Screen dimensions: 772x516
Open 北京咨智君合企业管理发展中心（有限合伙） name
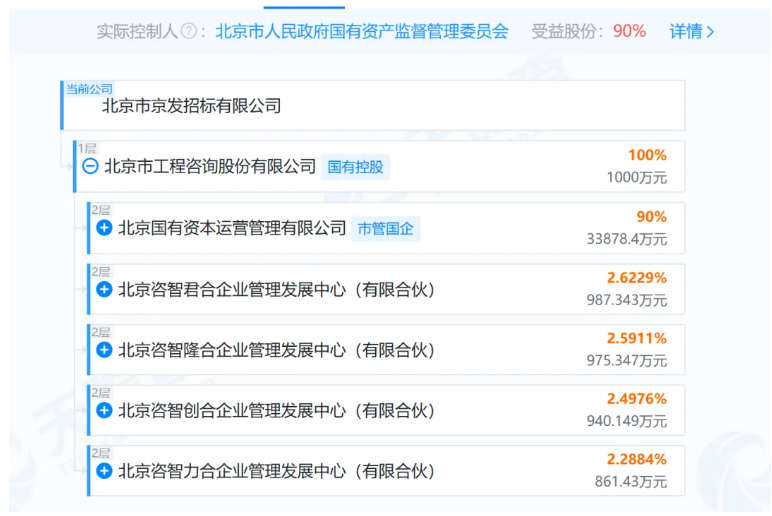[x=277, y=290]
